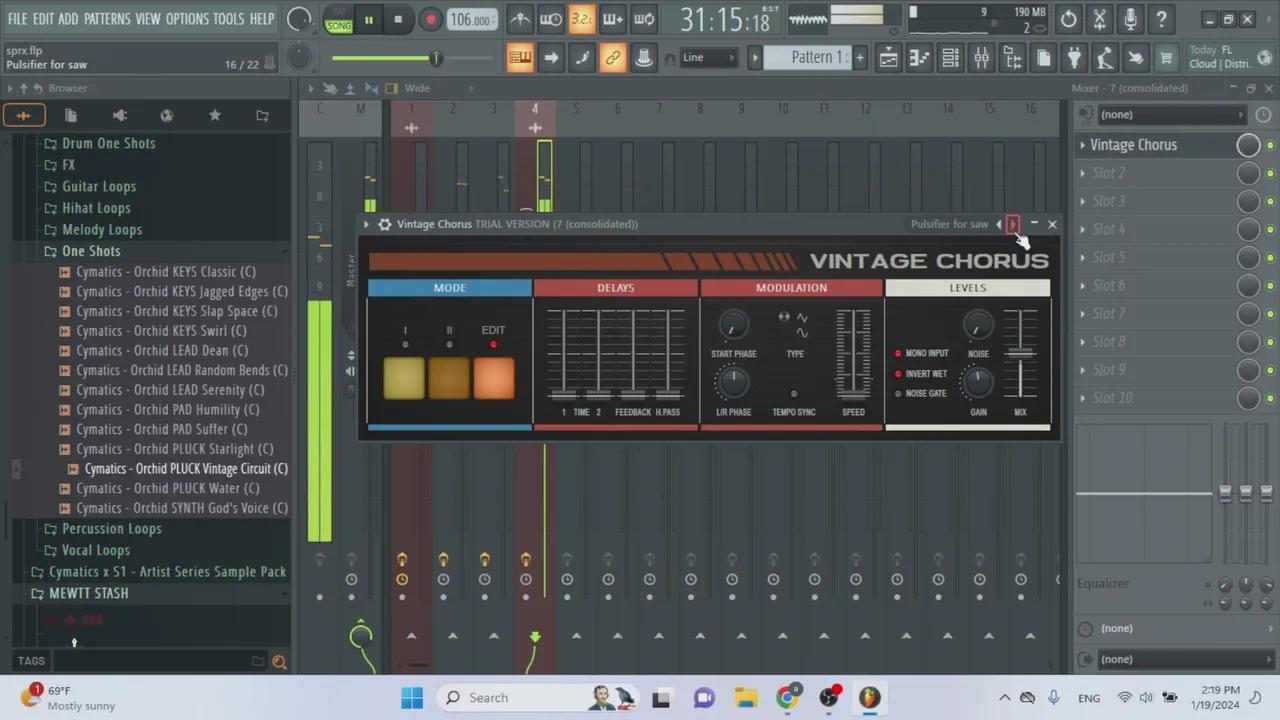1280x720 pixels.
Task: Open the OPTIONS menu
Action: (187, 19)
